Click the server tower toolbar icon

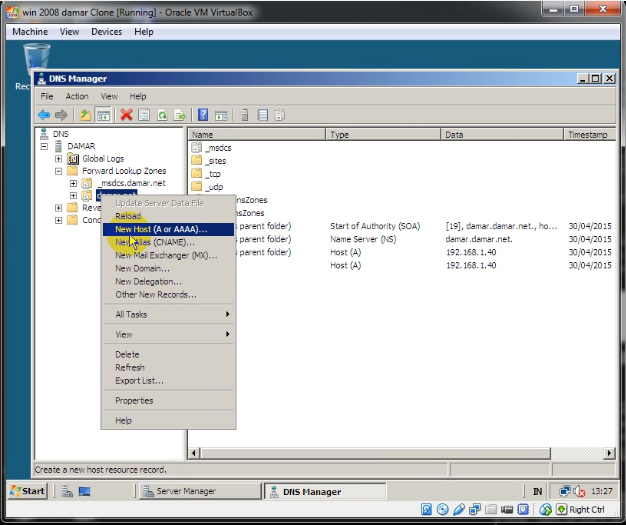(x=245, y=115)
